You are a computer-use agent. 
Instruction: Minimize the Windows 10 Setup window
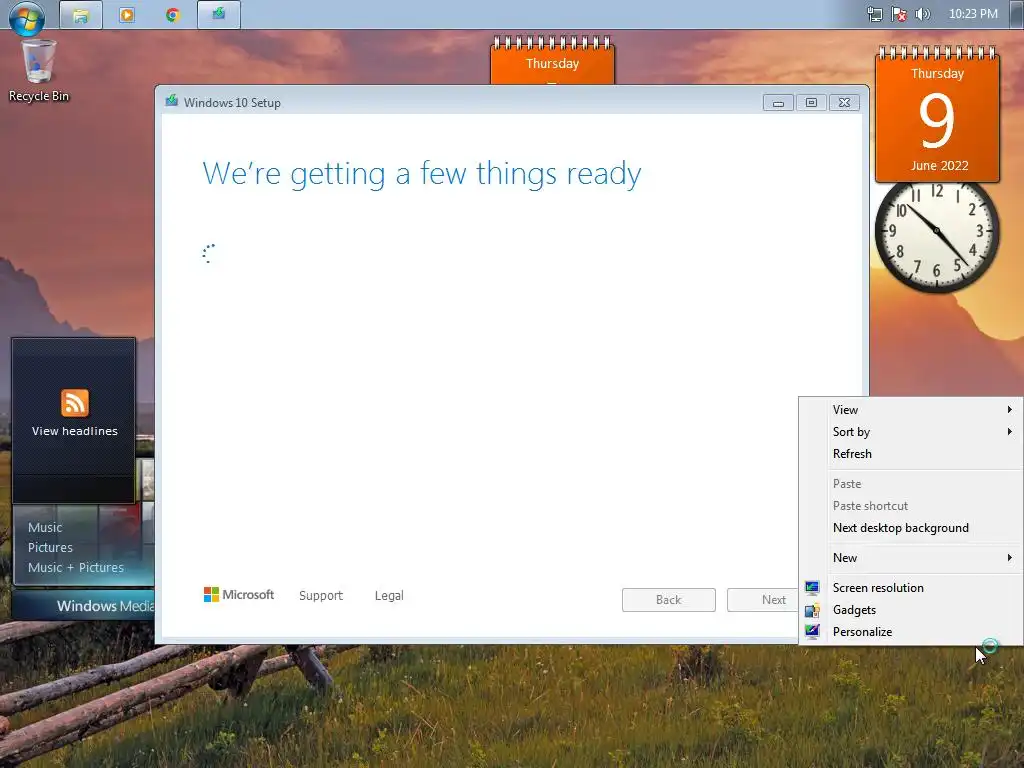point(778,103)
